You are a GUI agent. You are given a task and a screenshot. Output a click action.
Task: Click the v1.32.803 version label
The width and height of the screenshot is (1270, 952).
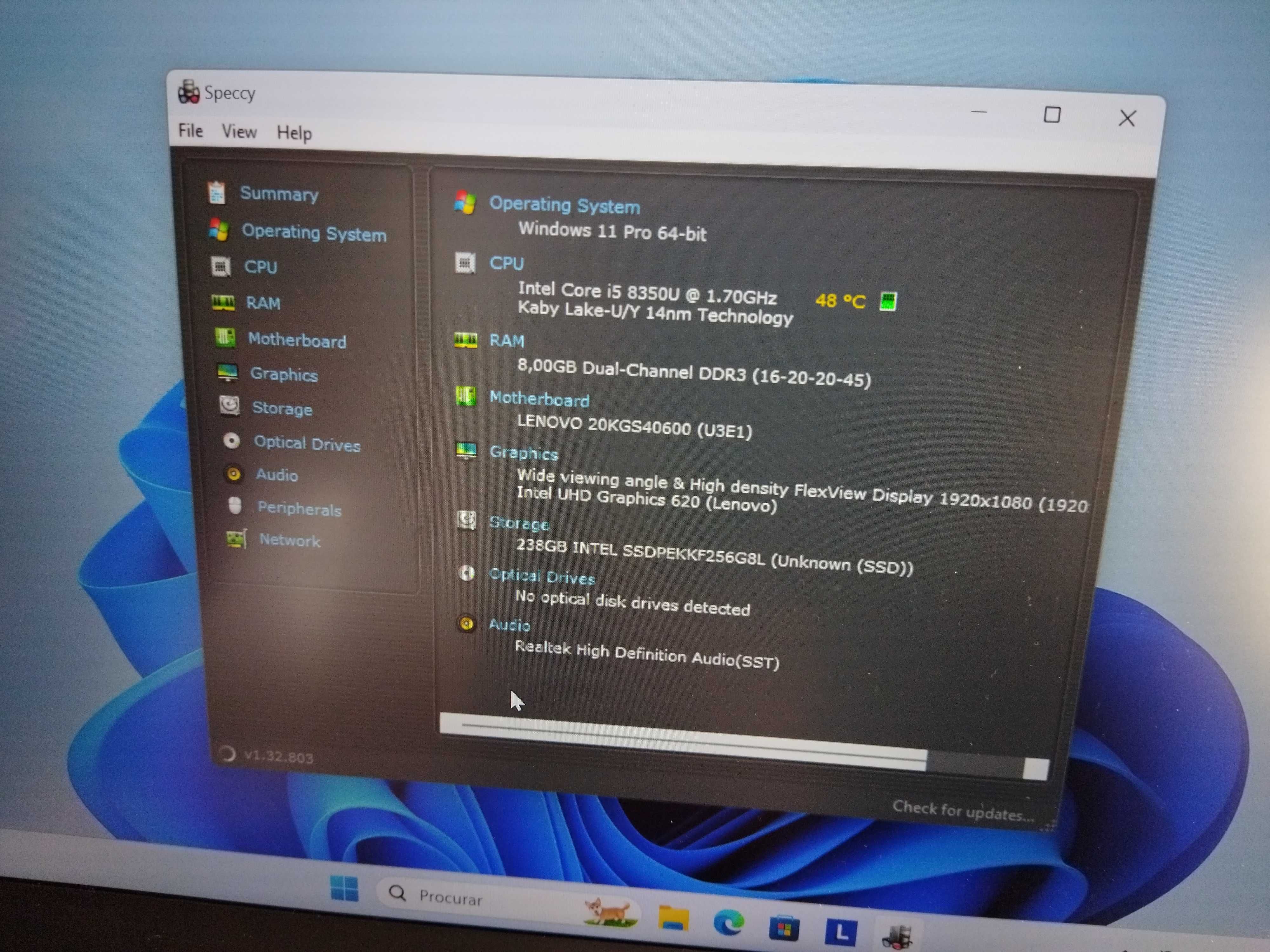(x=278, y=756)
